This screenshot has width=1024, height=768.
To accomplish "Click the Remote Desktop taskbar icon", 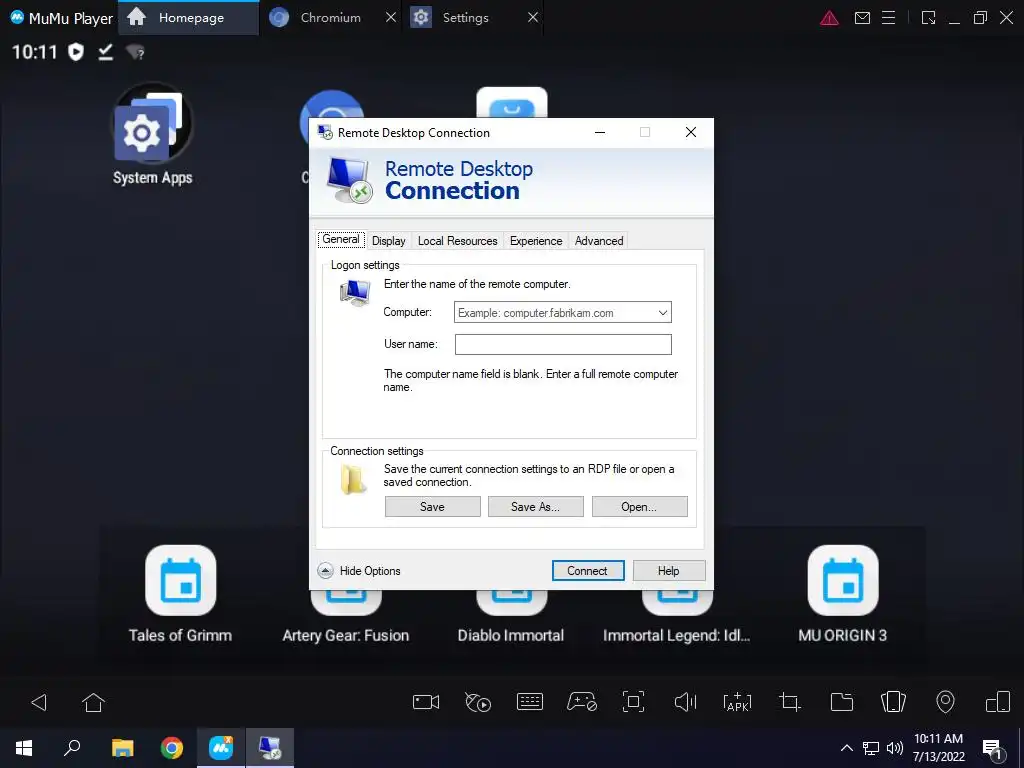I will [270, 748].
